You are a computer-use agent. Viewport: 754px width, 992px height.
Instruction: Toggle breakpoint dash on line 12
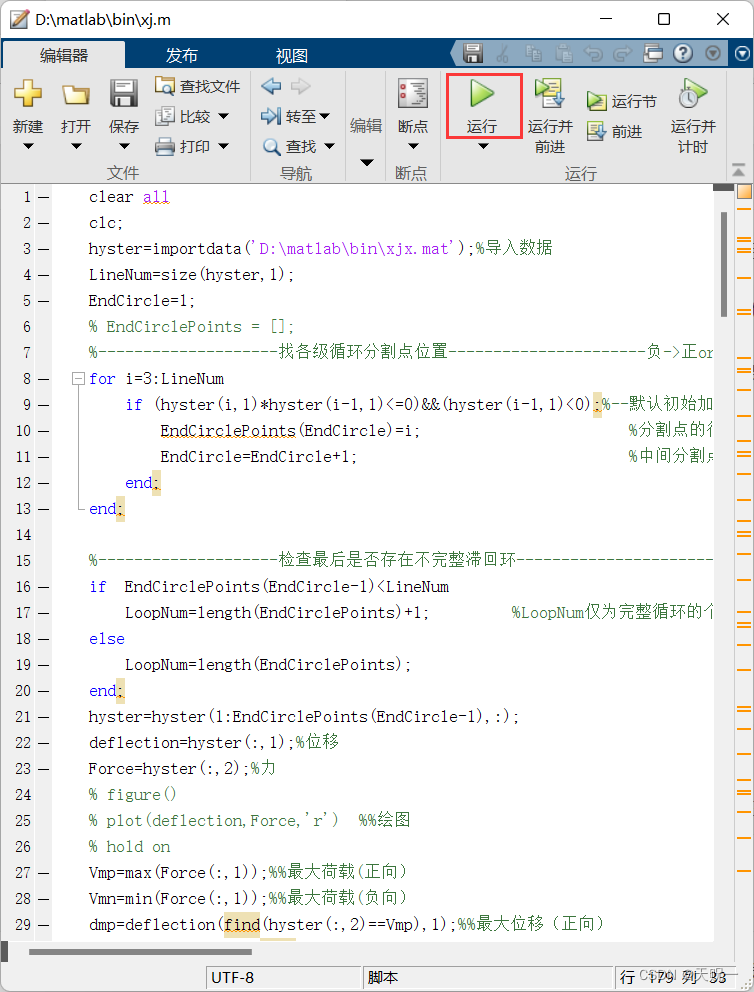click(x=43, y=483)
